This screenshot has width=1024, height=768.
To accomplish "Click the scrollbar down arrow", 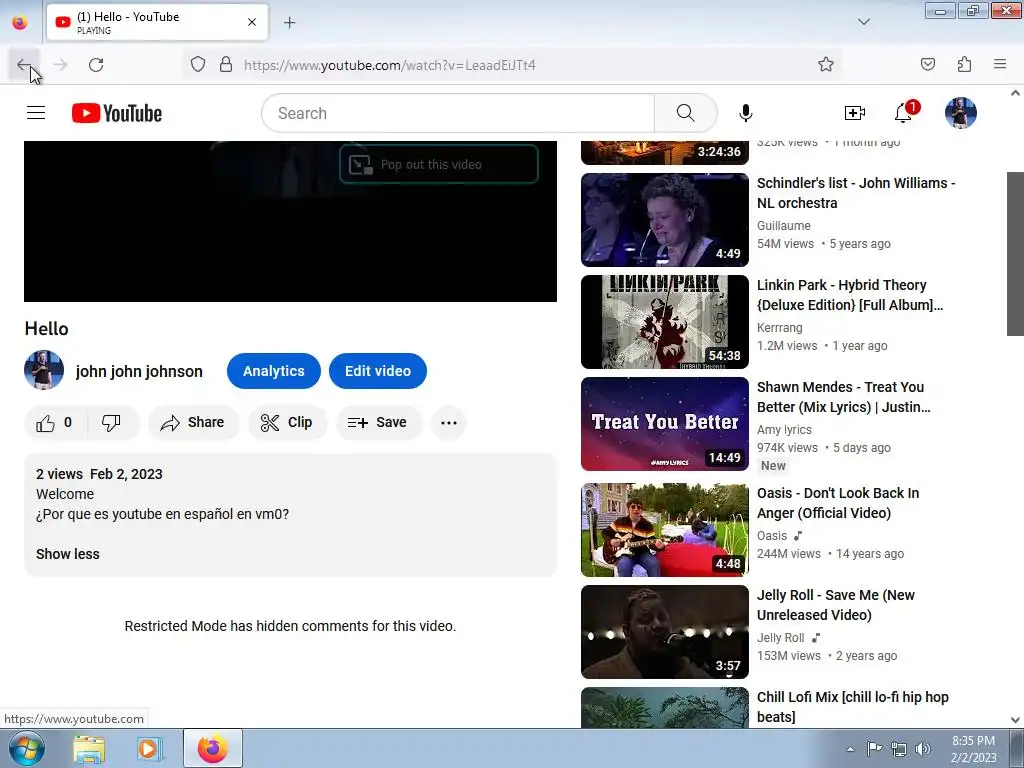I will click(1015, 720).
